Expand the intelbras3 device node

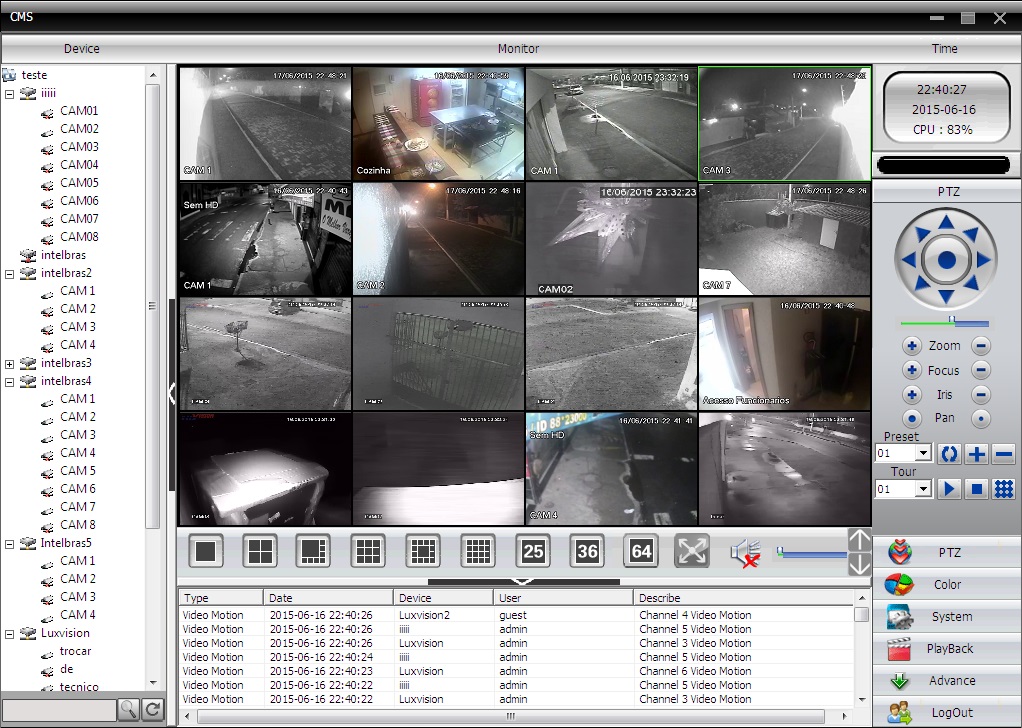click(9, 364)
